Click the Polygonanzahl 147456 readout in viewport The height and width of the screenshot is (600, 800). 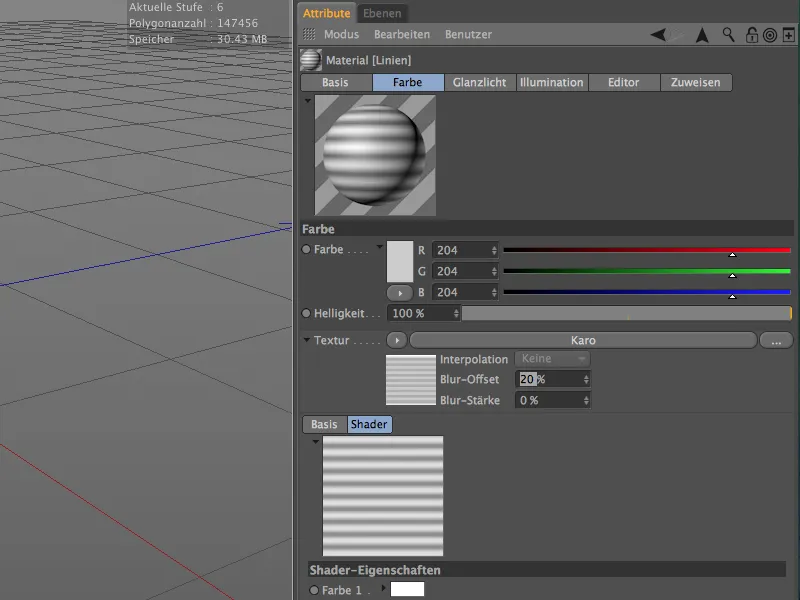pyautogui.click(x=193, y=23)
